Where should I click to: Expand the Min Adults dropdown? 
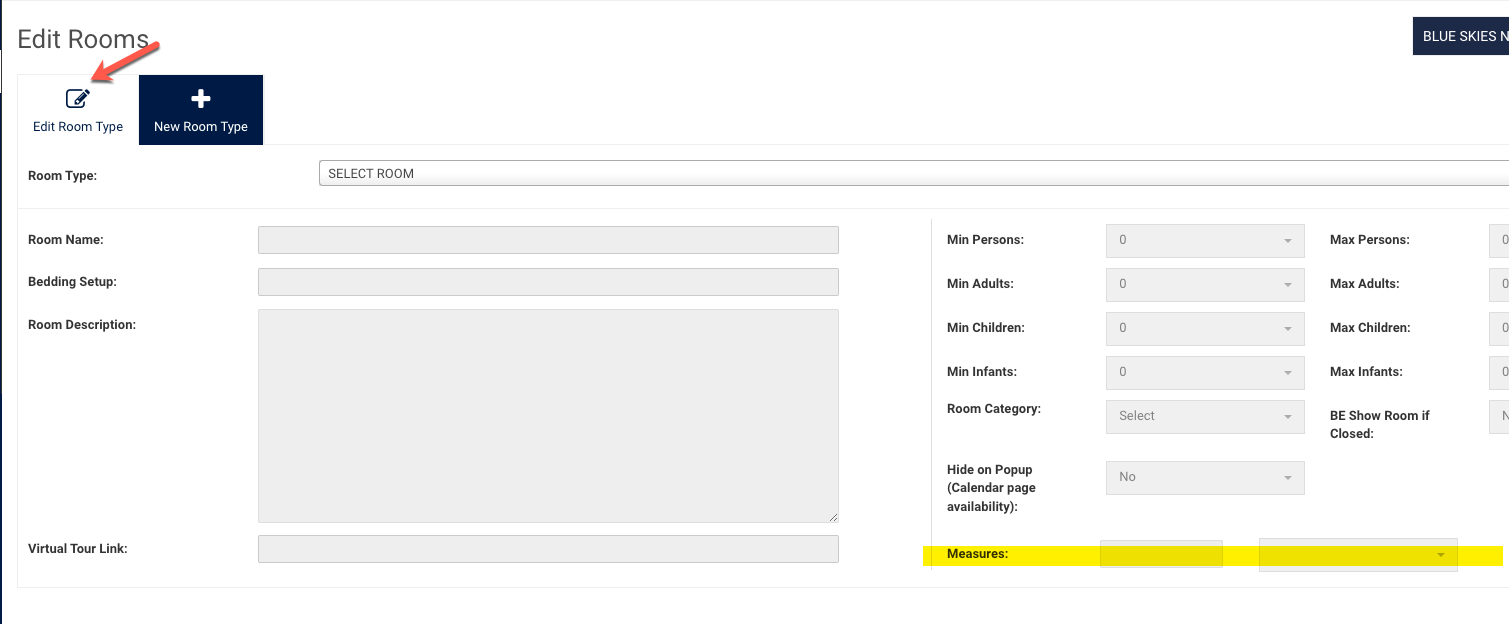tap(1205, 284)
